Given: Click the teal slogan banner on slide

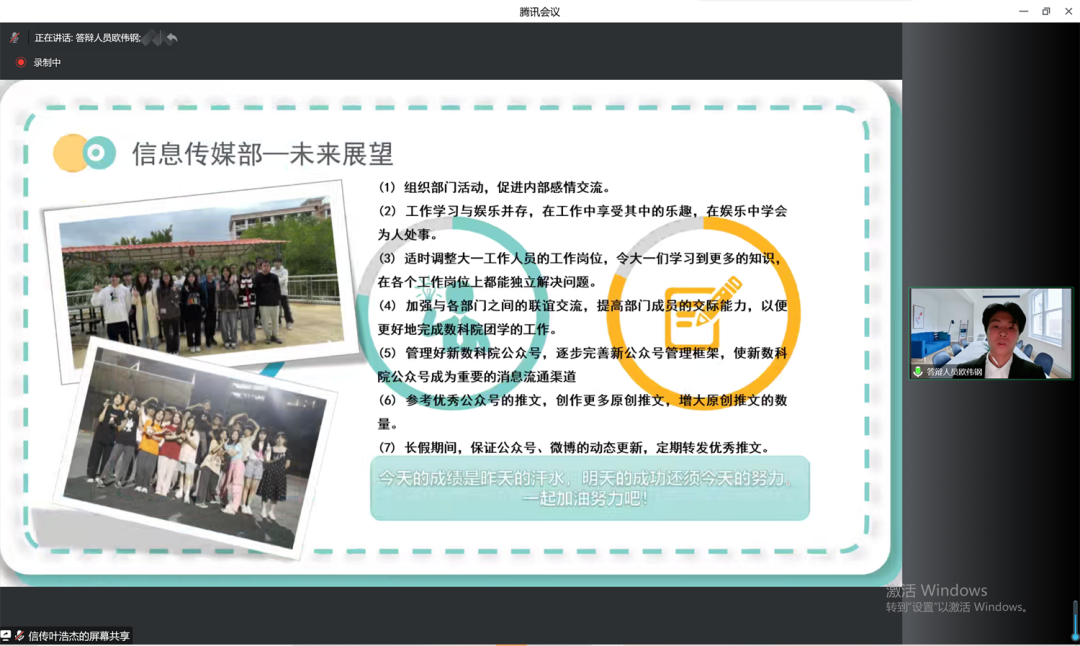Looking at the screenshot, I should (589, 488).
